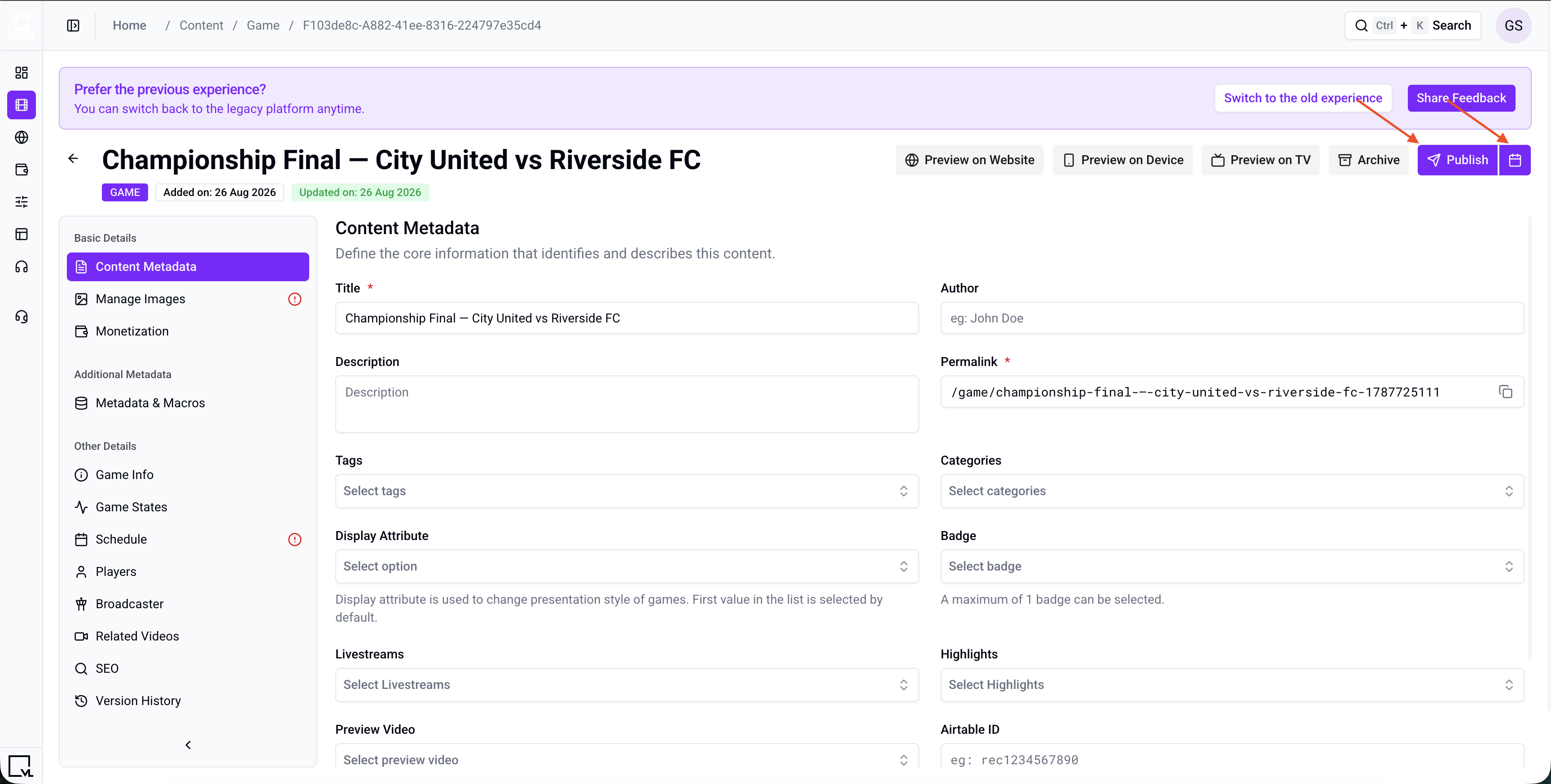Screen dimensions: 1551x784
Task: Click the Publish button
Action: coord(1457,160)
